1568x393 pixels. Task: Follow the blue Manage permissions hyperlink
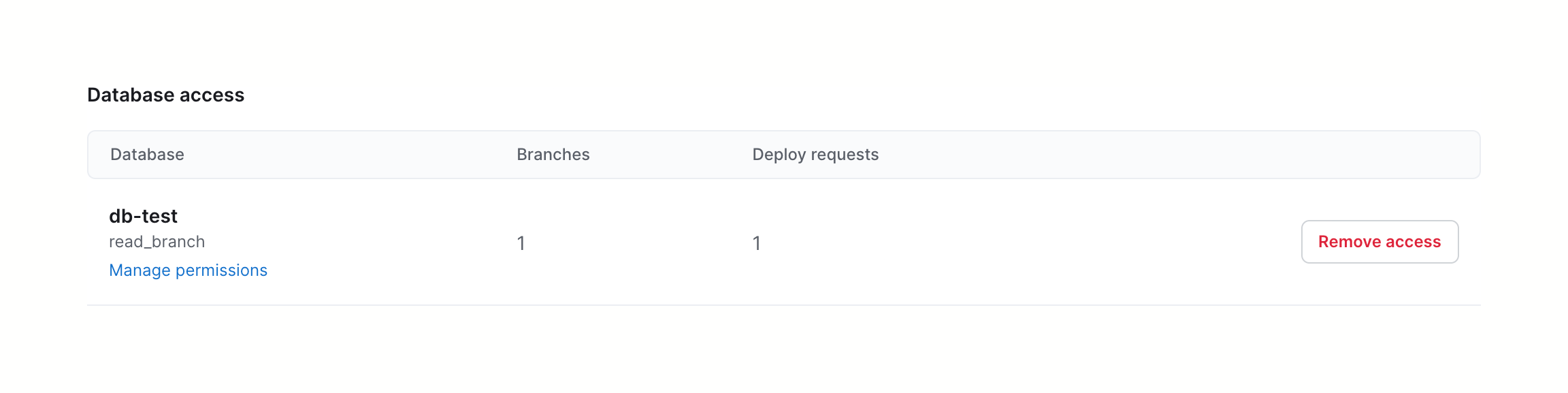pos(188,270)
